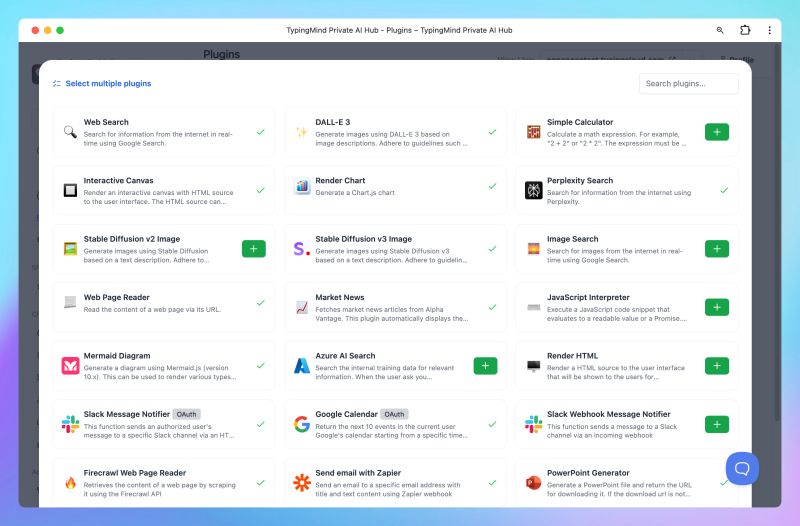Image resolution: width=800 pixels, height=526 pixels.
Task: Click the JavaScript Interpreter icon
Action: tap(534, 307)
